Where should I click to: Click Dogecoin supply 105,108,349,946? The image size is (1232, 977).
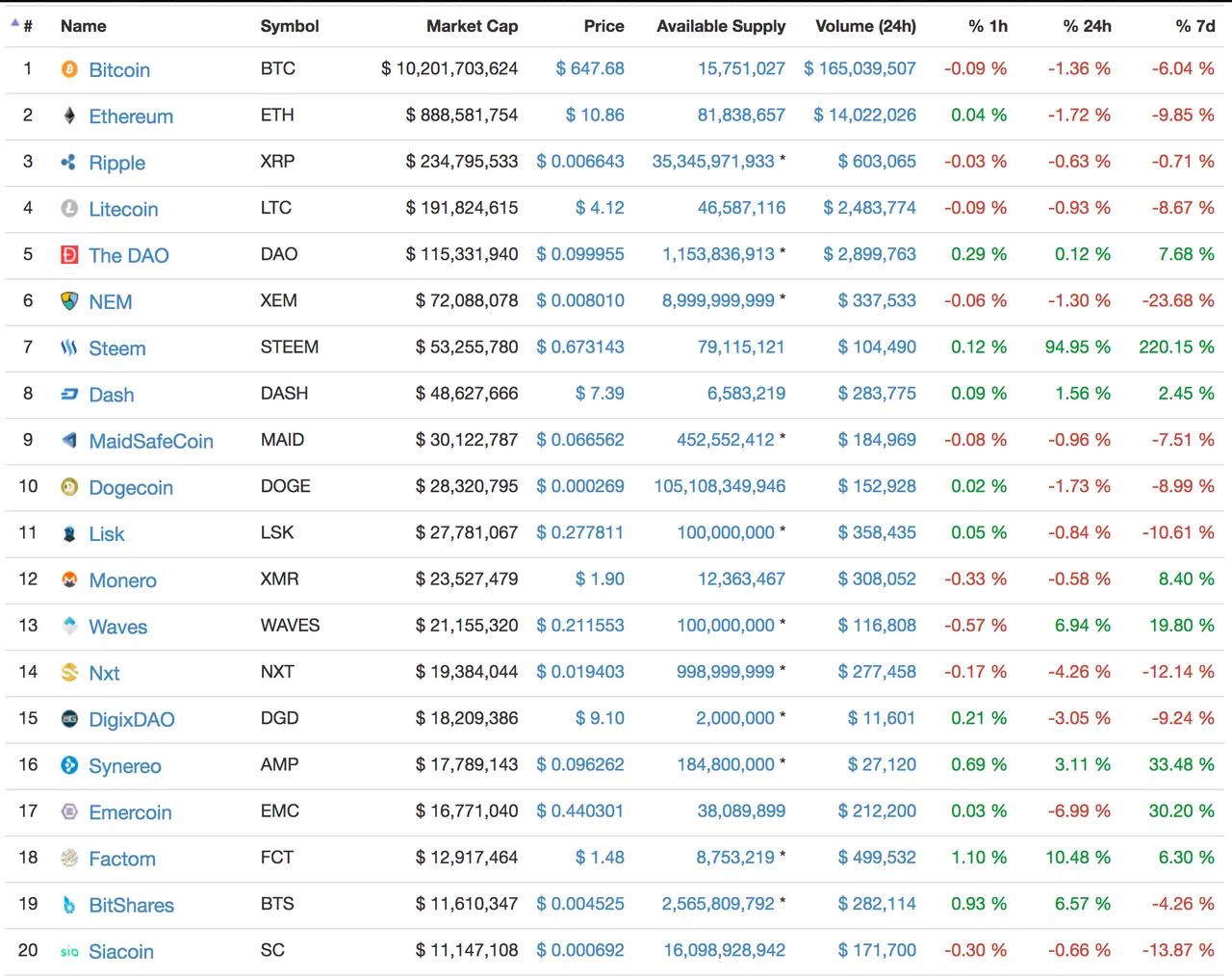(x=720, y=486)
